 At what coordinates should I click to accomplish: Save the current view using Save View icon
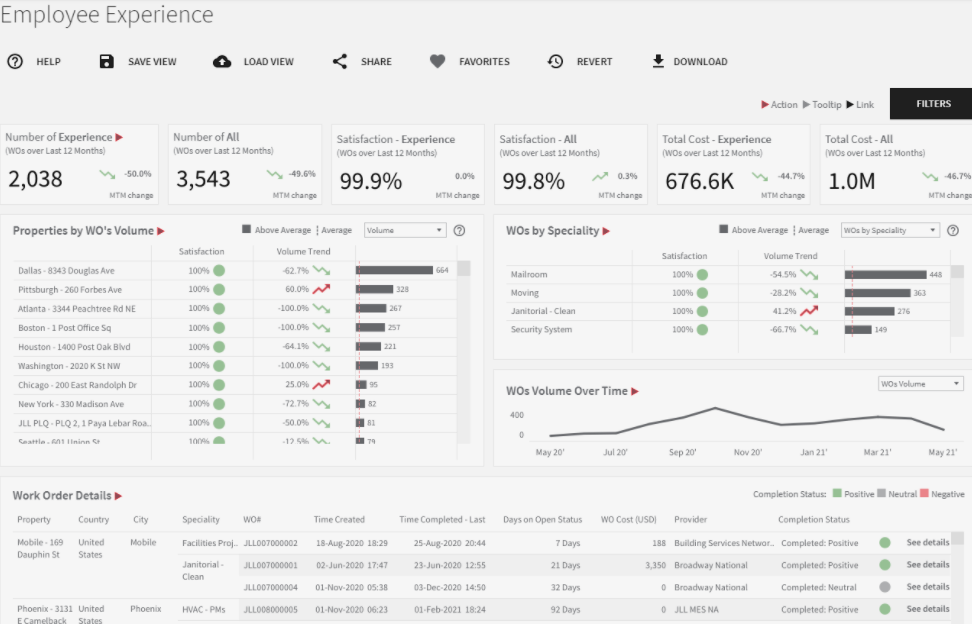(107, 61)
